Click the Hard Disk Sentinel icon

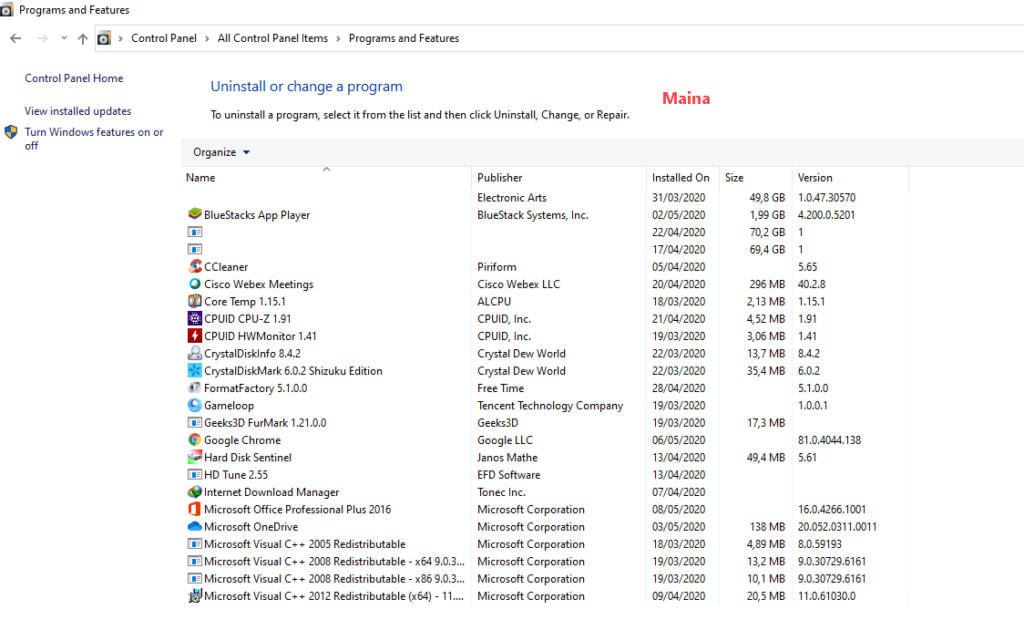(x=194, y=457)
